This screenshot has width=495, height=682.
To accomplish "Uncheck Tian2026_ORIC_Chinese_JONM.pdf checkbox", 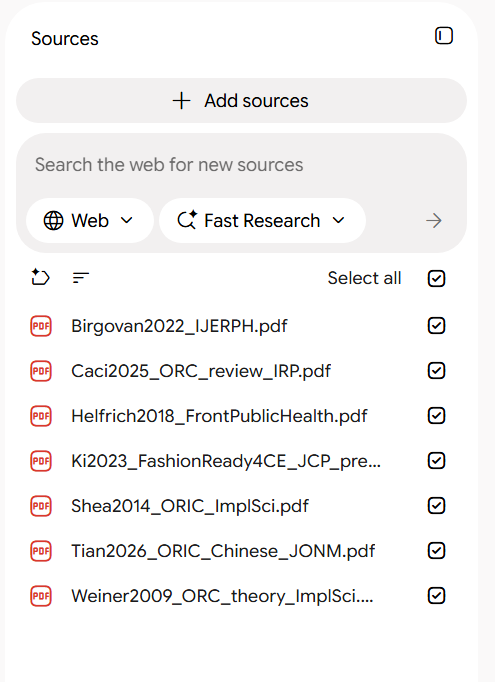I will (x=436, y=551).
